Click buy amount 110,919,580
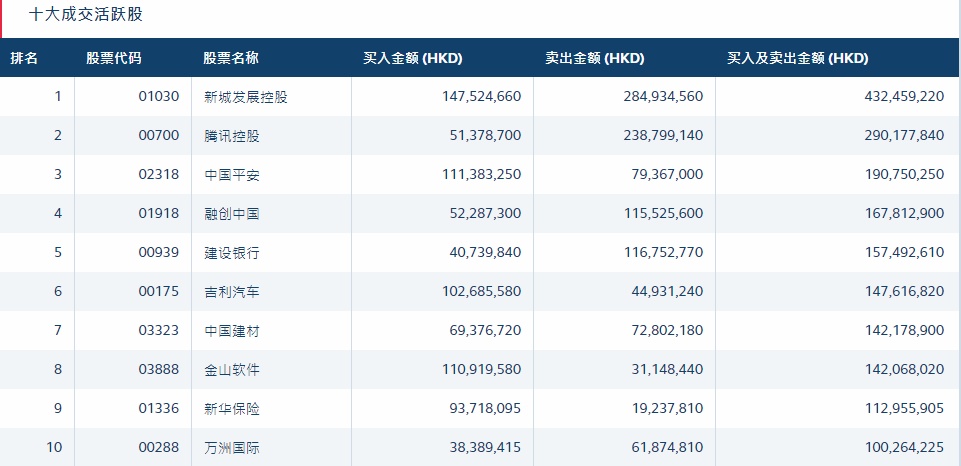961x466 pixels. 482,369
